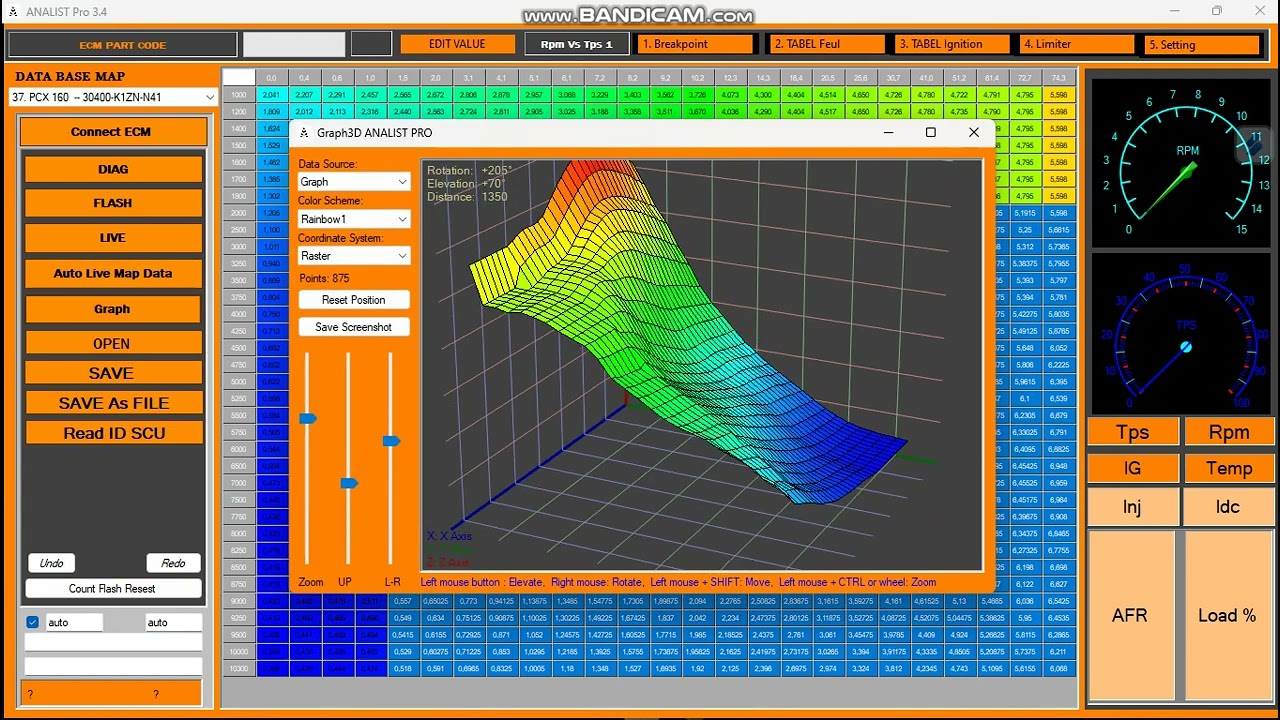Viewport: 1280px width, 720px height.
Task: Click the OPEN button
Action: [x=113, y=343]
